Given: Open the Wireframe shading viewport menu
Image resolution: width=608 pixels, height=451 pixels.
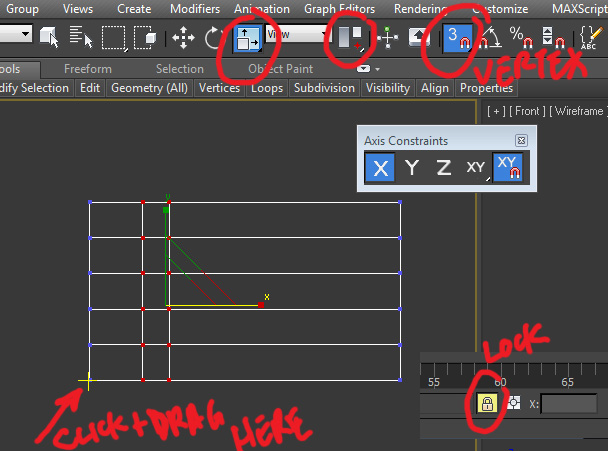Looking at the screenshot, I should [x=579, y=111].
